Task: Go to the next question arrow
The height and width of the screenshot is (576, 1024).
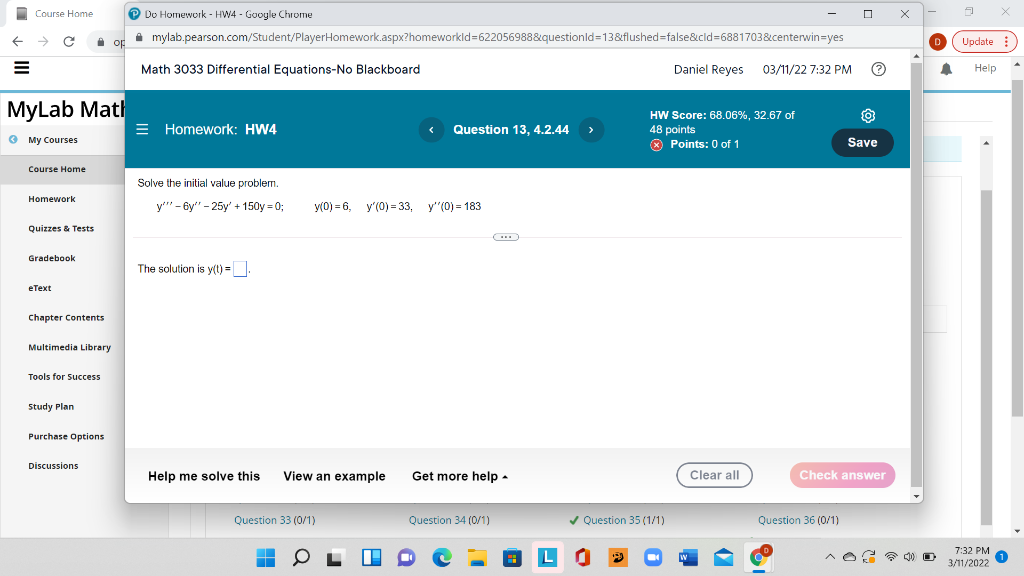Action: tap(591, 129)
